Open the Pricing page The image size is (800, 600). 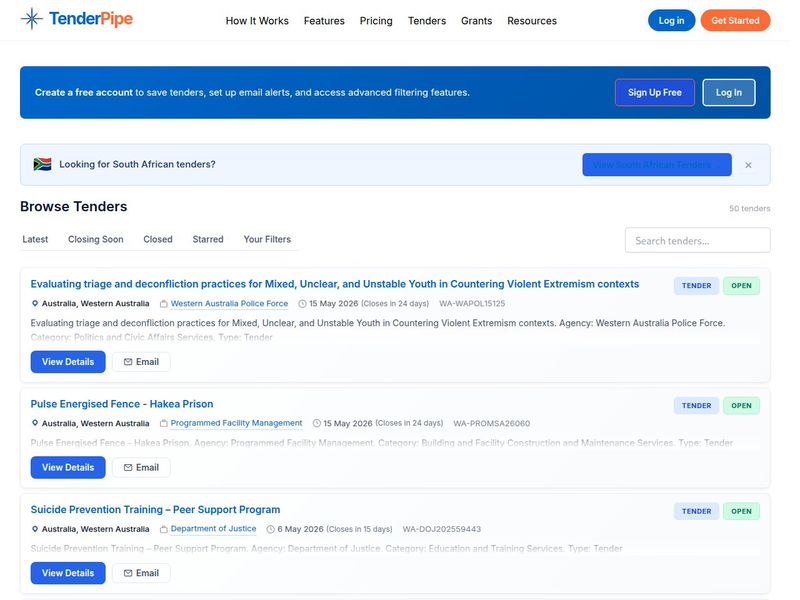tap(376, 21)
